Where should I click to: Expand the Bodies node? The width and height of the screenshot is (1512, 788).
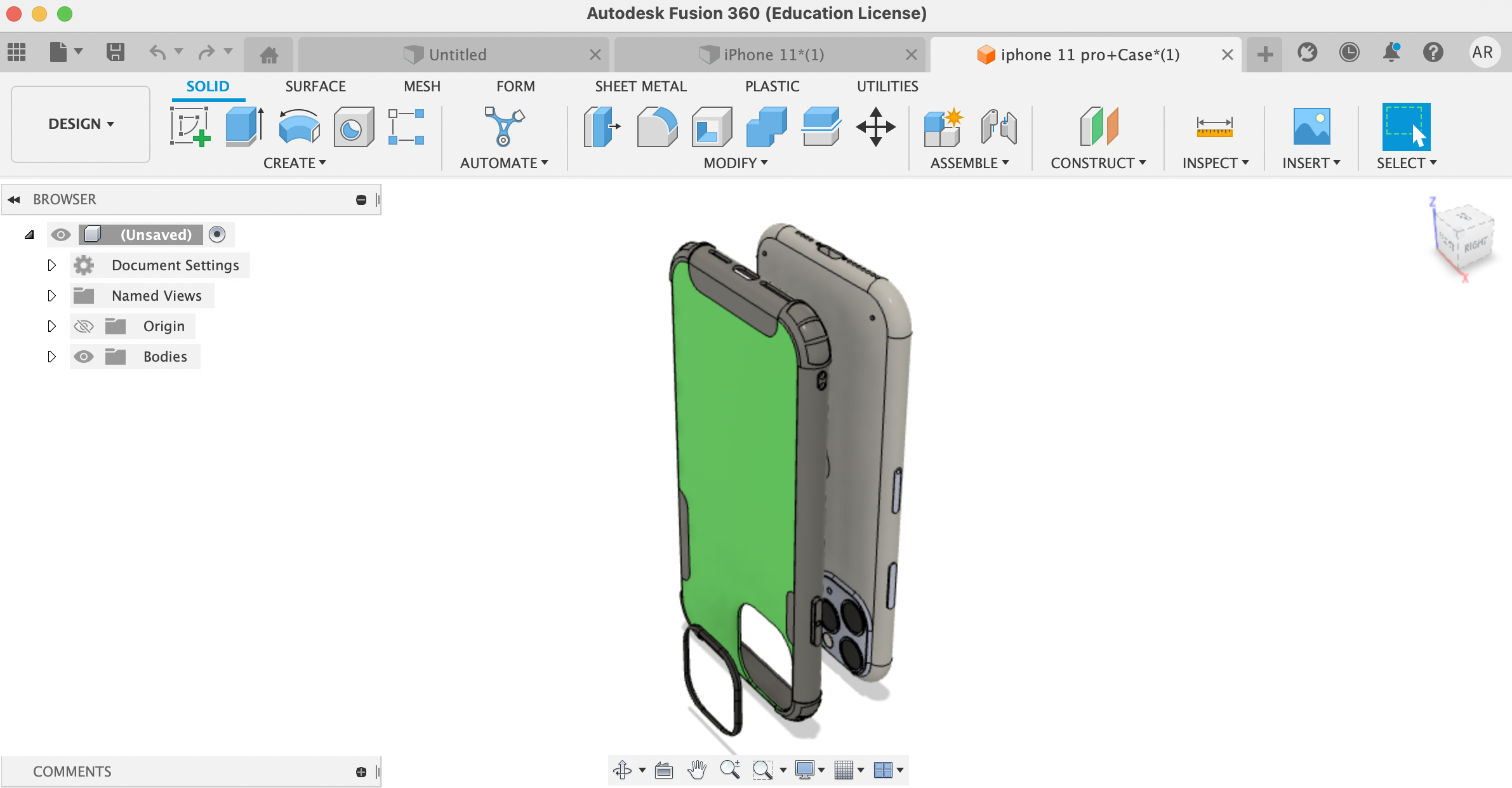point(52,357)
